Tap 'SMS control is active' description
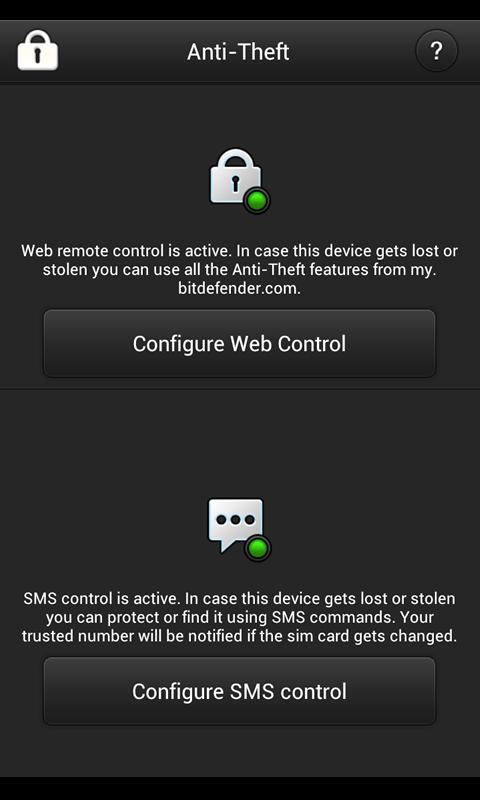480x800 pixels. click(x=239, y=617)
